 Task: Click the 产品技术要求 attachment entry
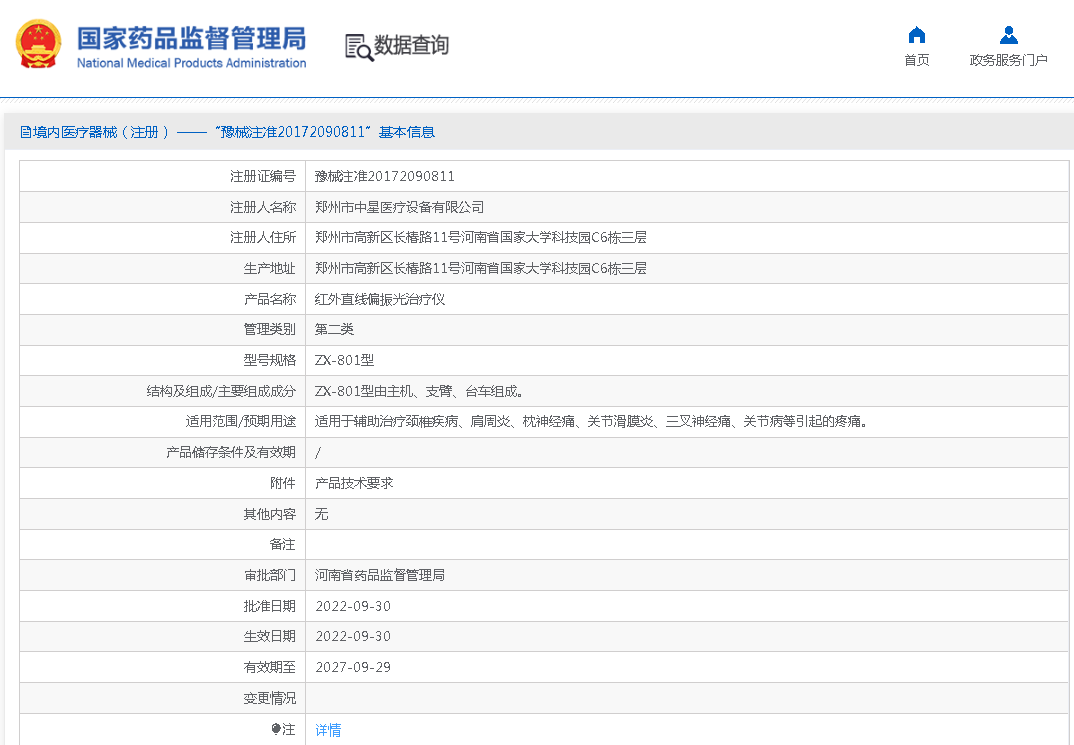(x=354, y=483)
